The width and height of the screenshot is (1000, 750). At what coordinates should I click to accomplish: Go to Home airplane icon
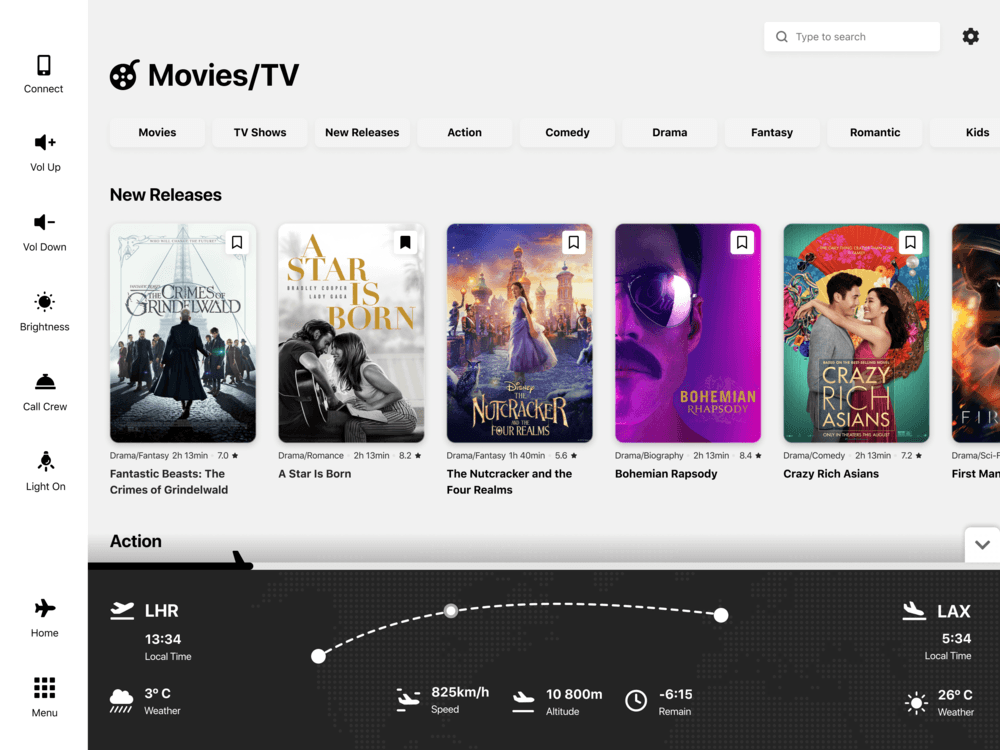(x=45, y=608)
